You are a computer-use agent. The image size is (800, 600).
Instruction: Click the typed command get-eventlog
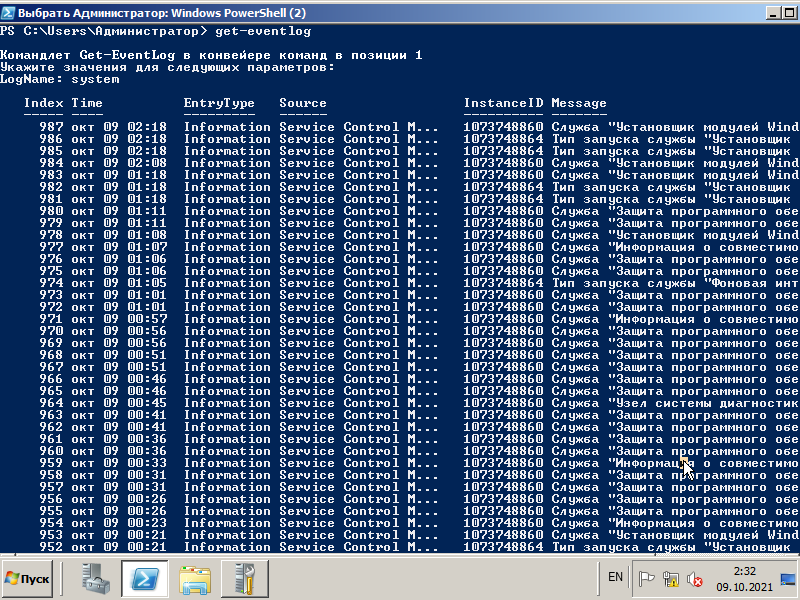click(x=263, y=31)
